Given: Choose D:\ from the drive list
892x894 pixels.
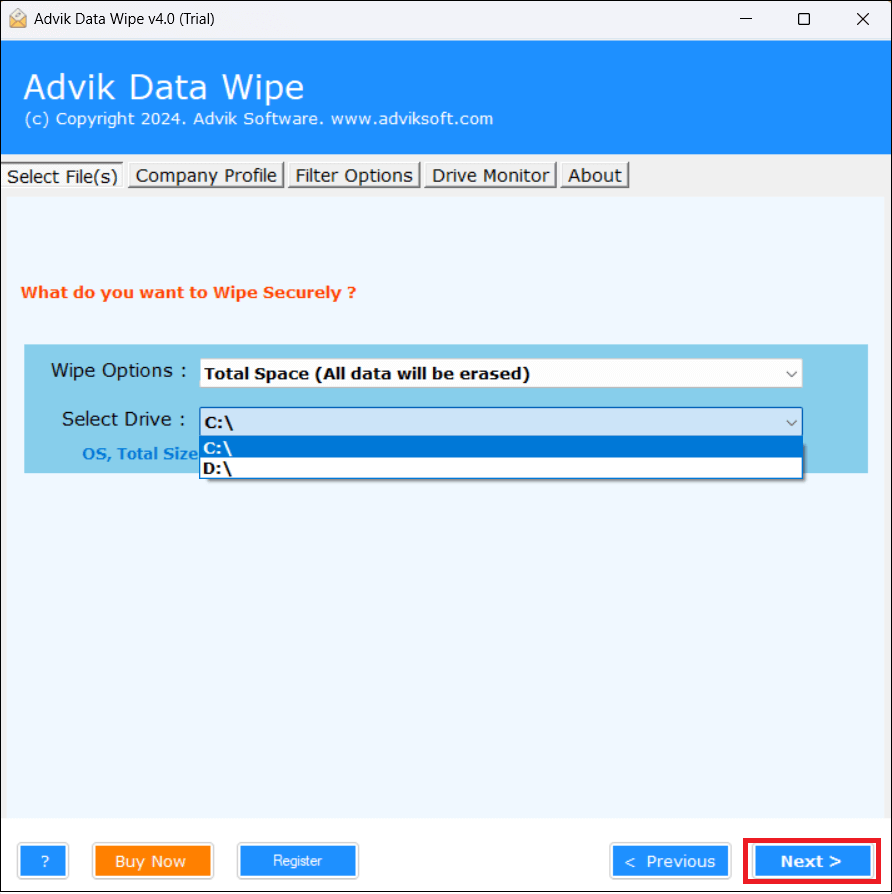Looking at the screenshot, I should click(501, 468).
